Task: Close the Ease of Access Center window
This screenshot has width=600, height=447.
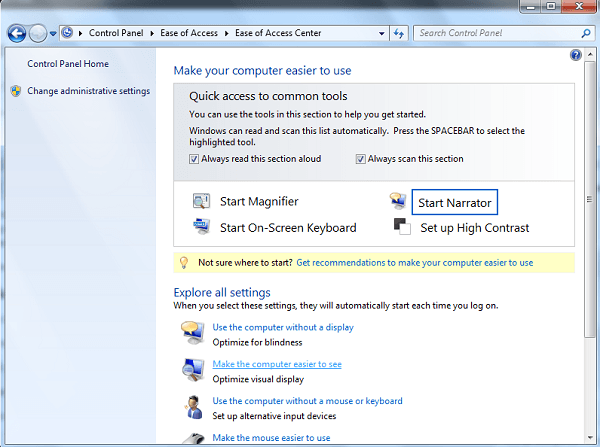Action: pos(579,7)
